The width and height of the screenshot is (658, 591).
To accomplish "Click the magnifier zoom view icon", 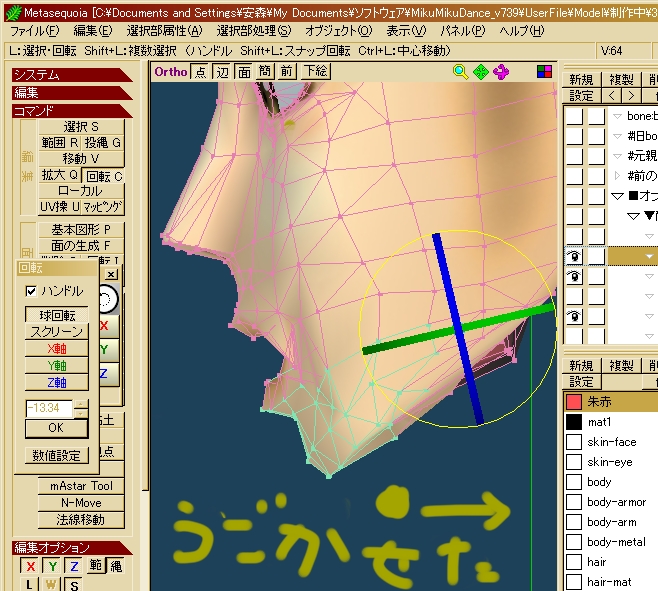I will click(x=460, y=72).
